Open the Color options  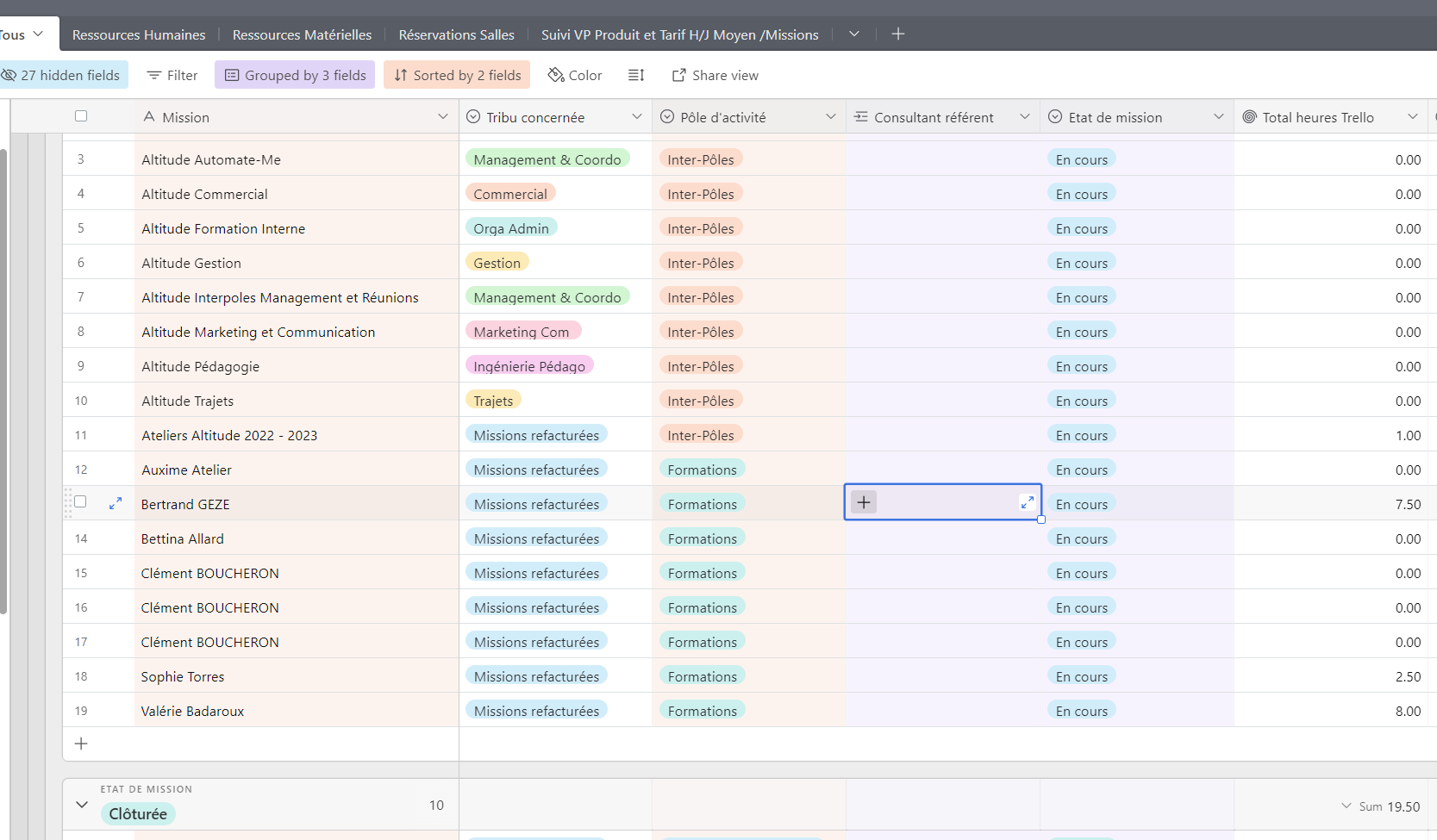pyautogui.click(x=575, y=75)
